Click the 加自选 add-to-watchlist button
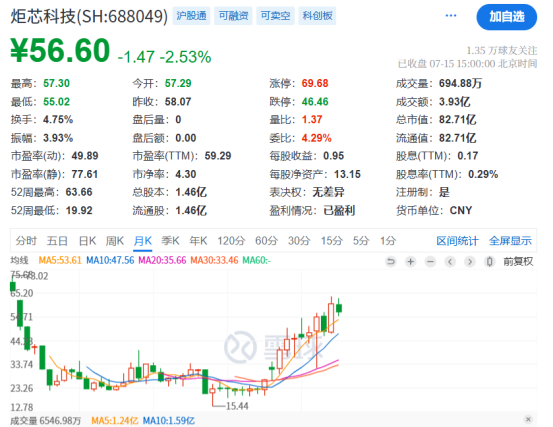Viewport: 553px width, 427px height. (506, 17)
